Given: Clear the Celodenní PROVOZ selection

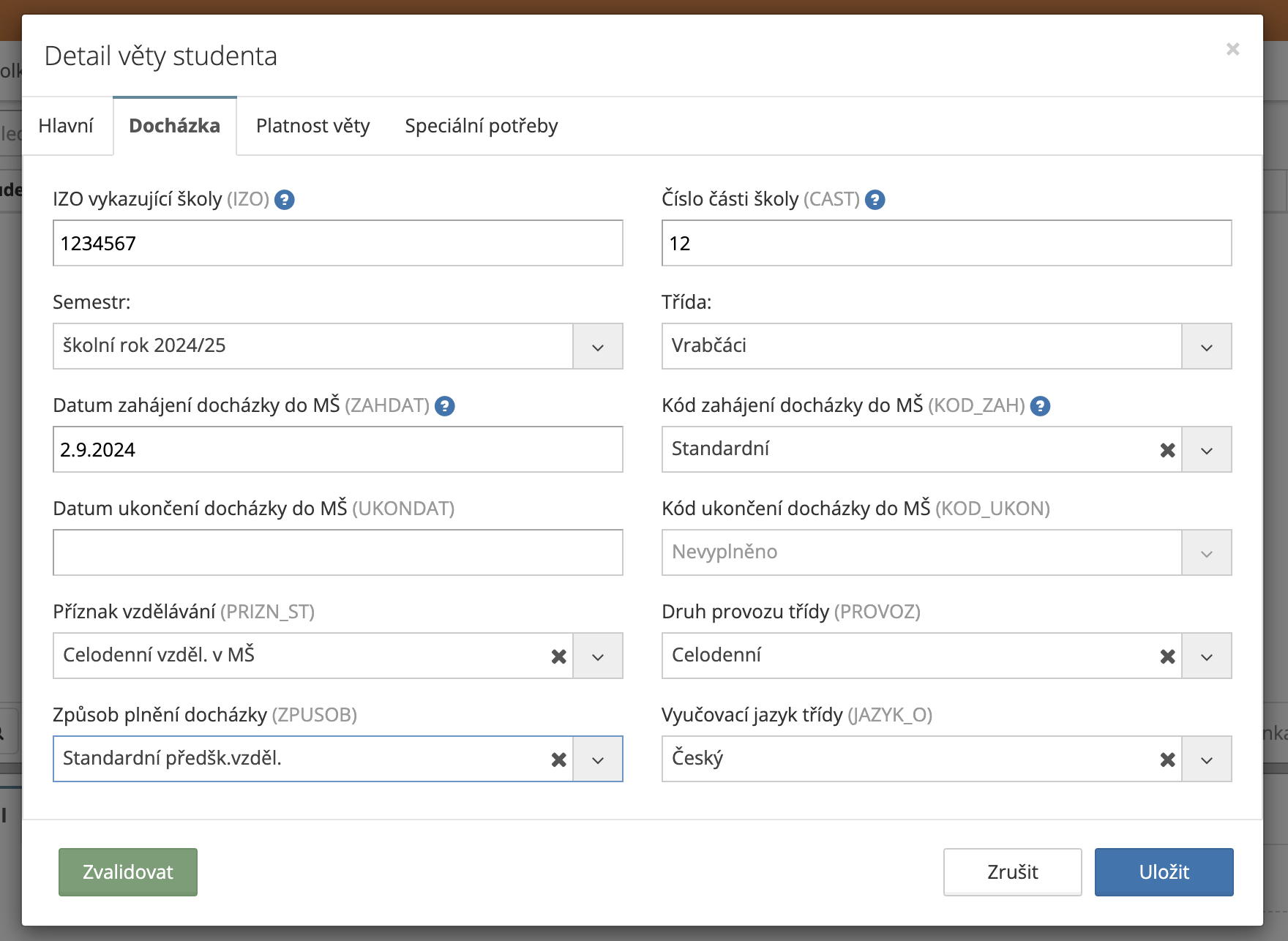Looking at the screenshot, I should pos(1167,656).
